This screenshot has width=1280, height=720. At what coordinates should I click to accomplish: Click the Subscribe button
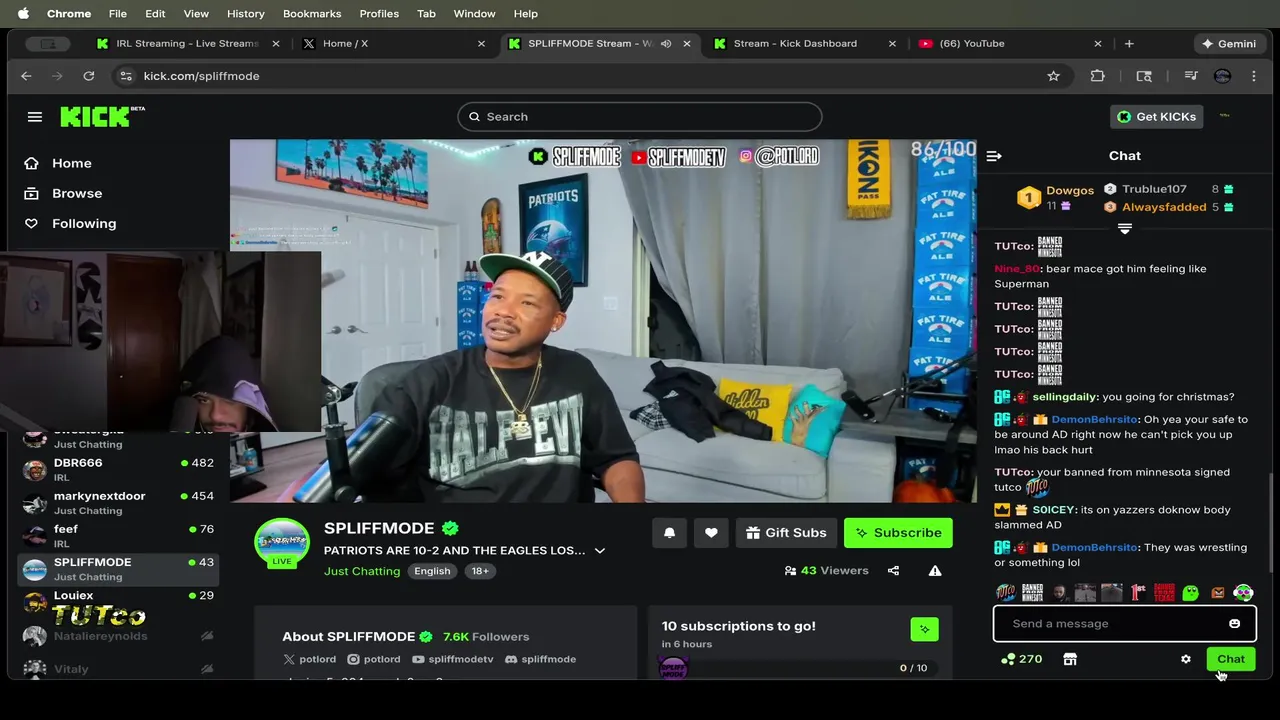[898, 533]
